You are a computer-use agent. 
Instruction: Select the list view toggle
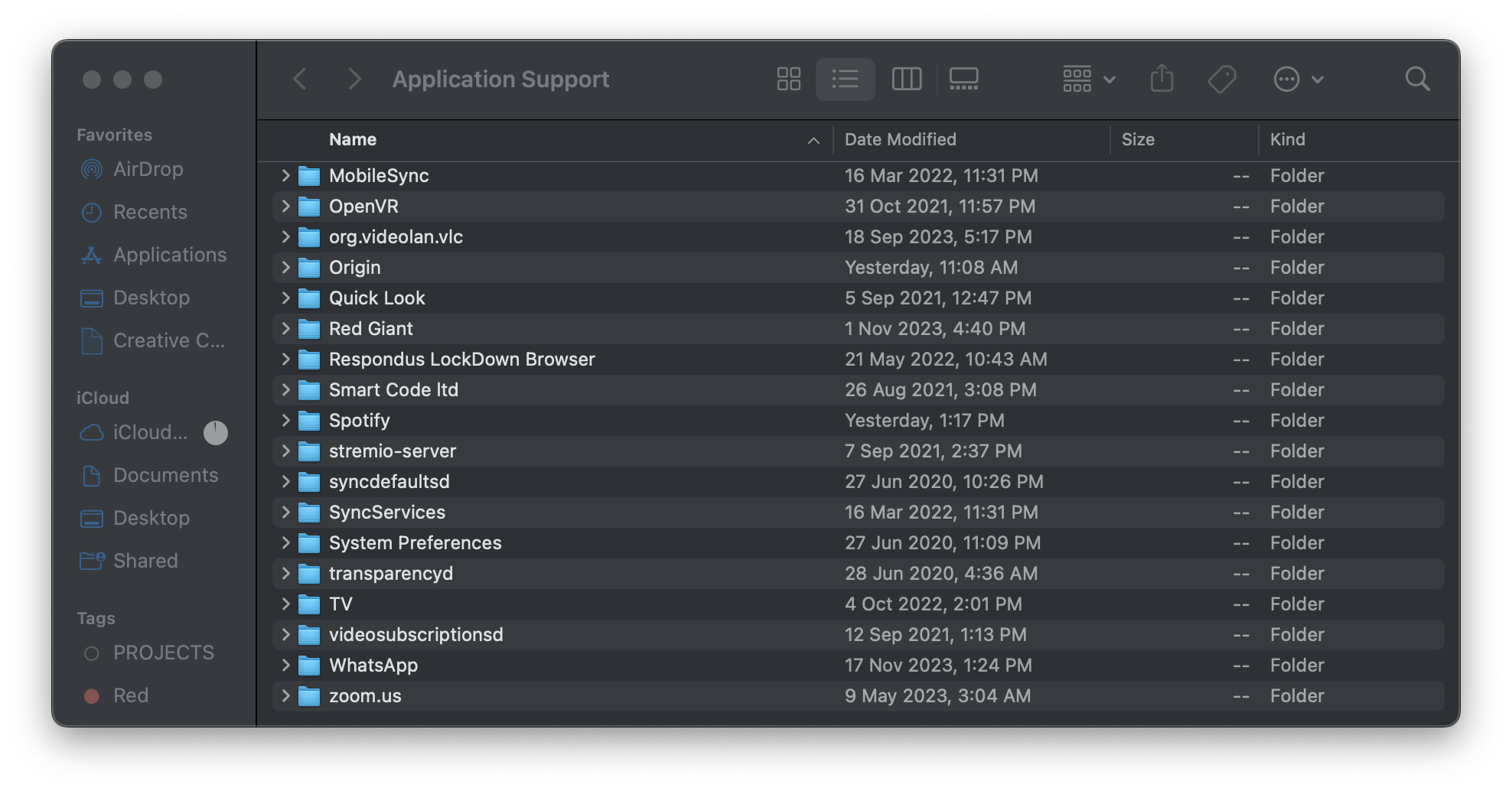click(x=846, y=79)
